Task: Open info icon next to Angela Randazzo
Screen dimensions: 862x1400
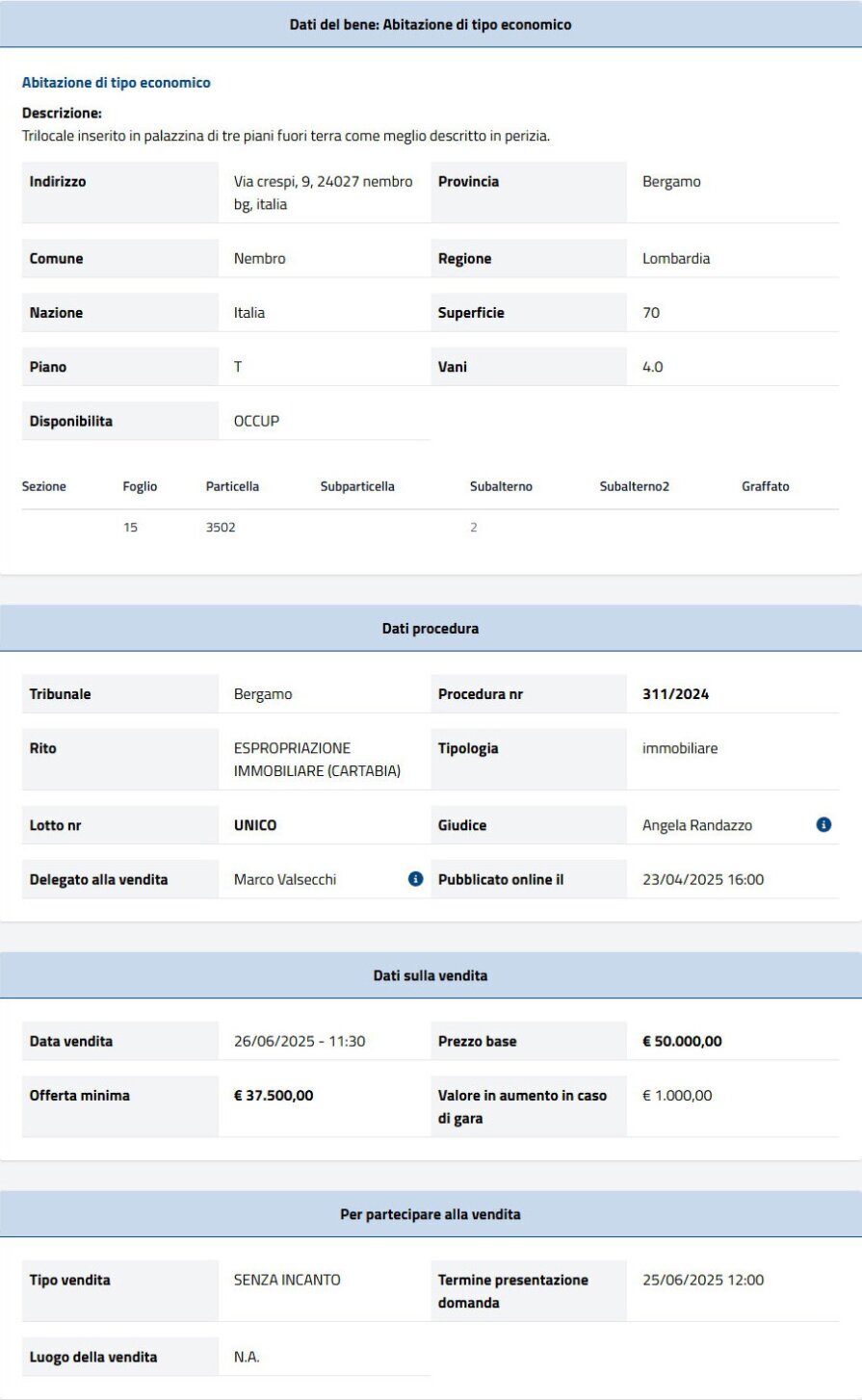Action: tap(823, 825)
